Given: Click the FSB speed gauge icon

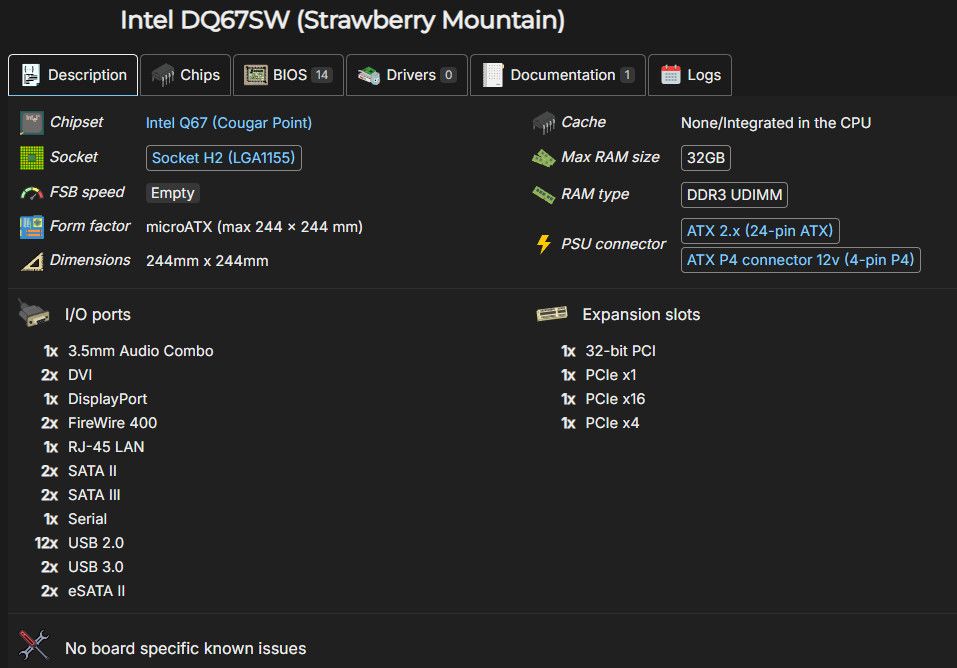Looking at the screenshot, I should (32, 193).
